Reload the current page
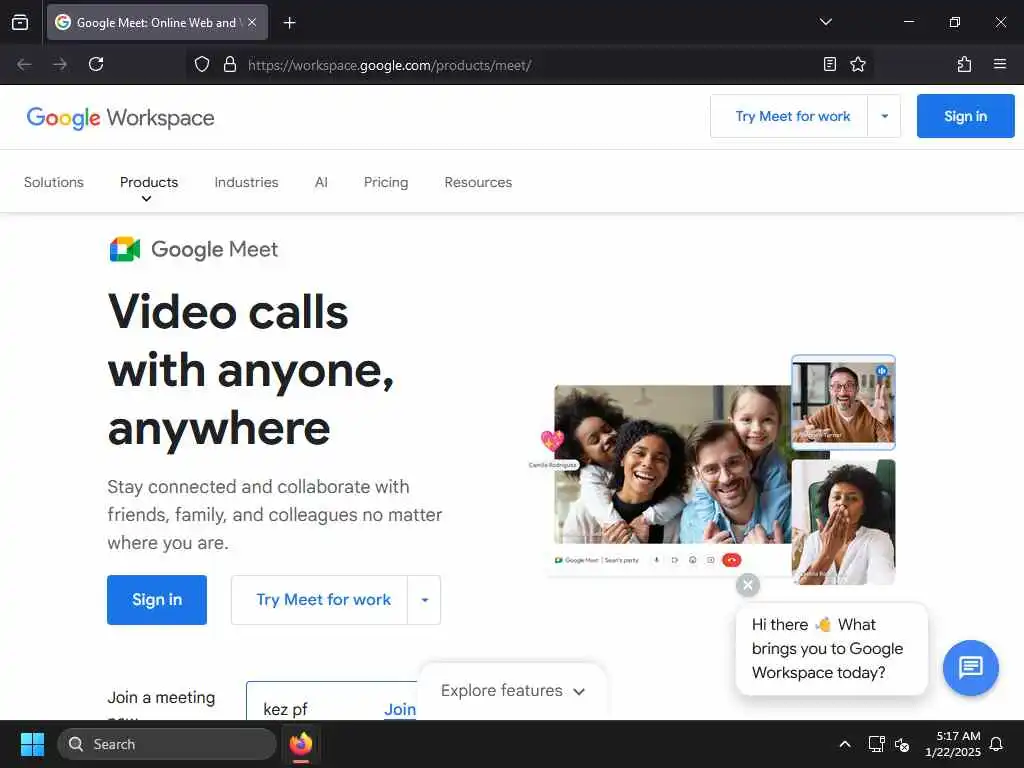Image resolution: width=1024 pixels, height=768 pixels. [x=96, y=64]
